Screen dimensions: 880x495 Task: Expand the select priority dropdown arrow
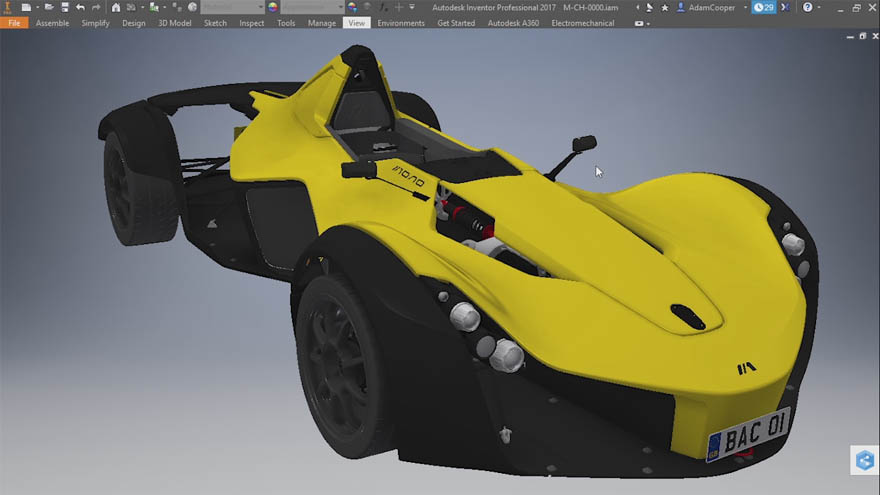[164, 7]
